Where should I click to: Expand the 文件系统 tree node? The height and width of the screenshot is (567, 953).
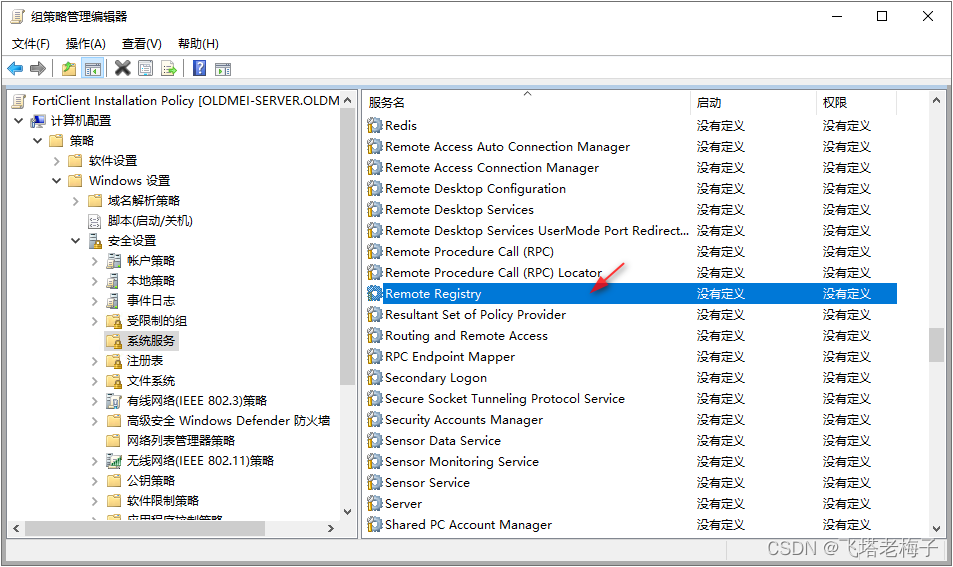(94, 382)
